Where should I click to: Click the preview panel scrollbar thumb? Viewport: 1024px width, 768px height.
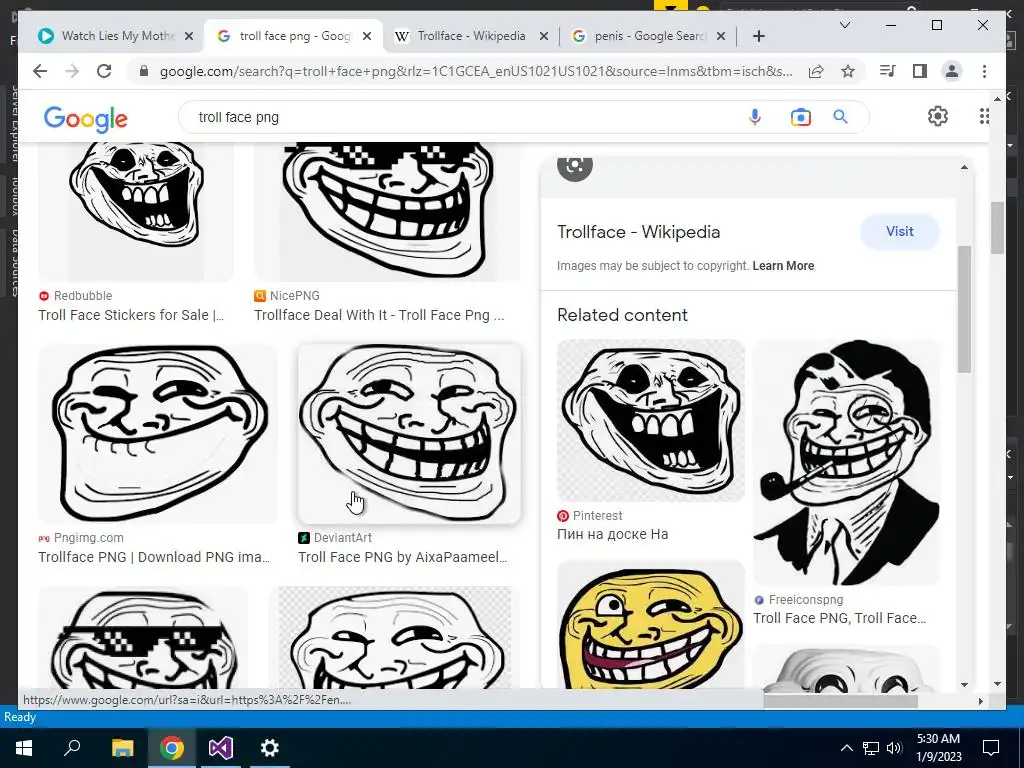pyautogui.click(x=964, y=309)
